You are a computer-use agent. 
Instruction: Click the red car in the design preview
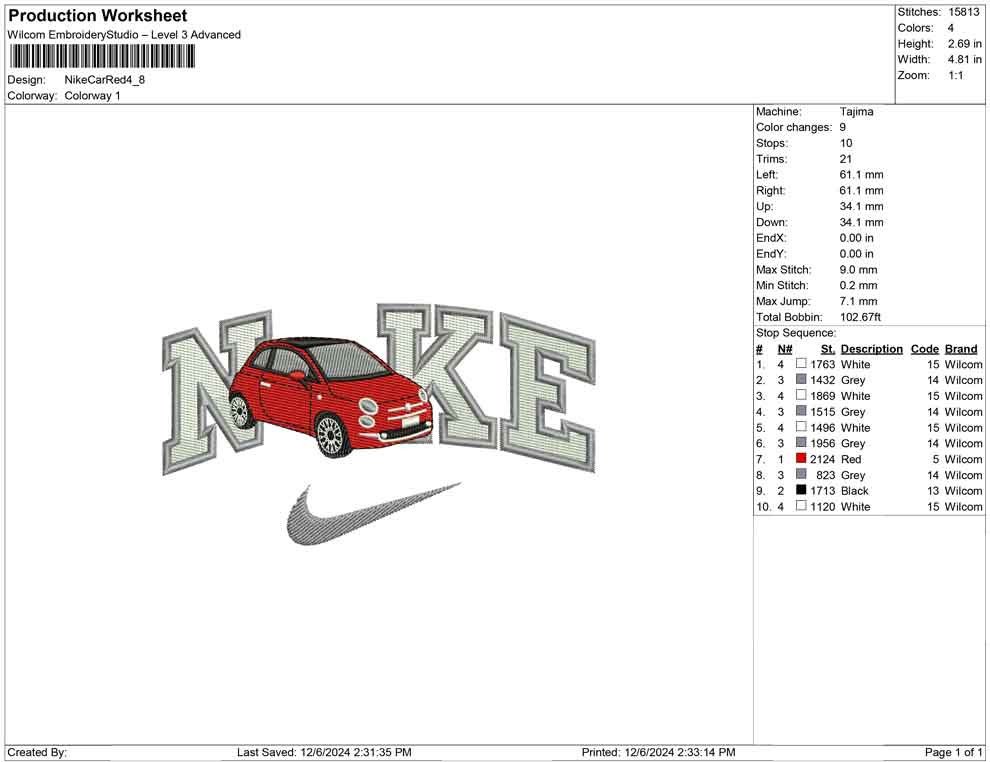click(330, 396)
